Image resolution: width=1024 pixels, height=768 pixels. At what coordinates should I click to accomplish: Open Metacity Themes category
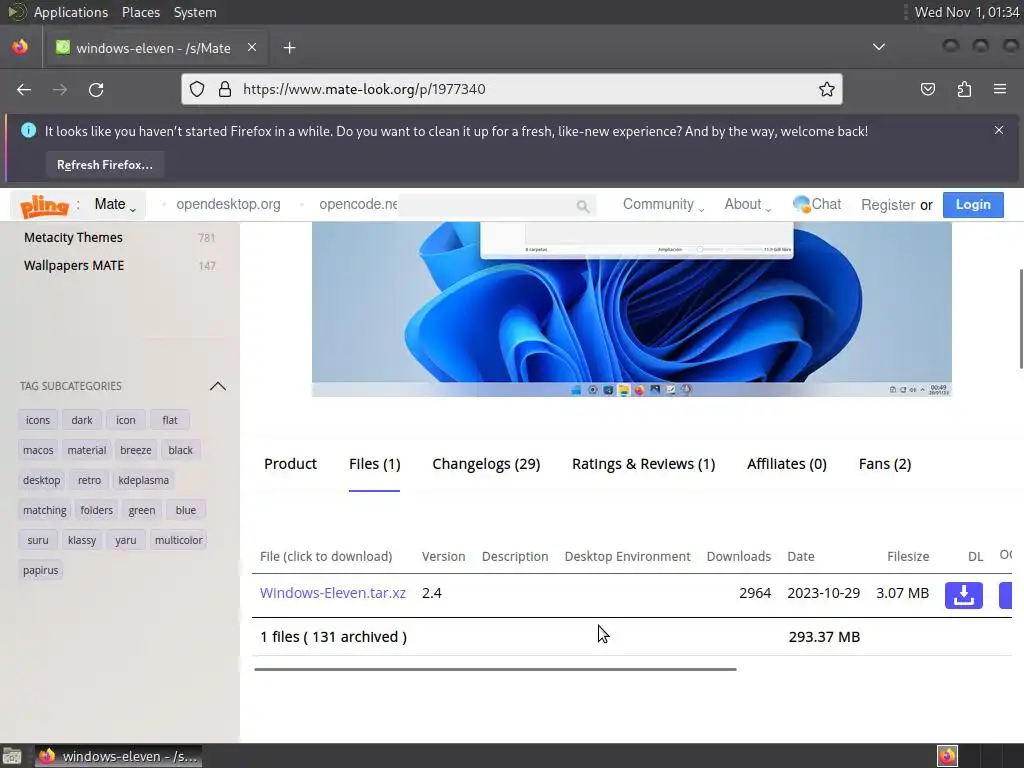[x=73, y=238]
